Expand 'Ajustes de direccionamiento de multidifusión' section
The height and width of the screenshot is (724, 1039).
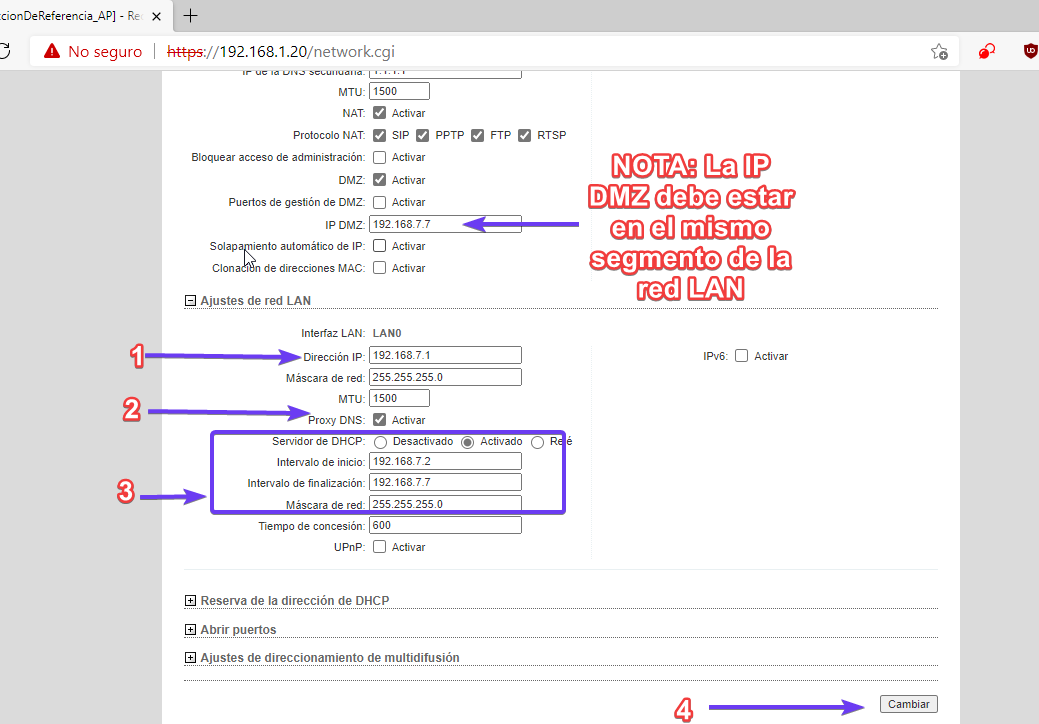click(190, 658)
